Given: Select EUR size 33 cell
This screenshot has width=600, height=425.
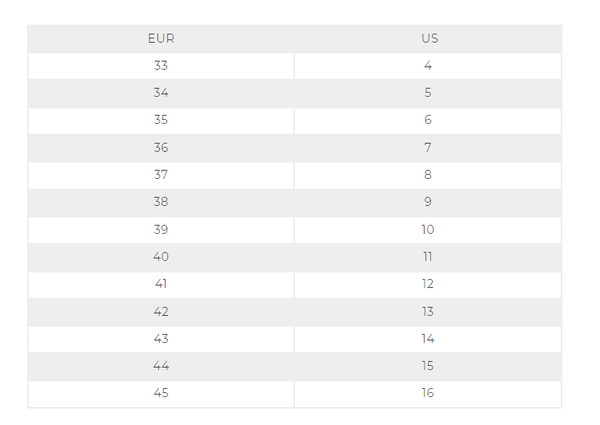Looking at the screenshot, I should pyautogui.click(x=161, y=66).
